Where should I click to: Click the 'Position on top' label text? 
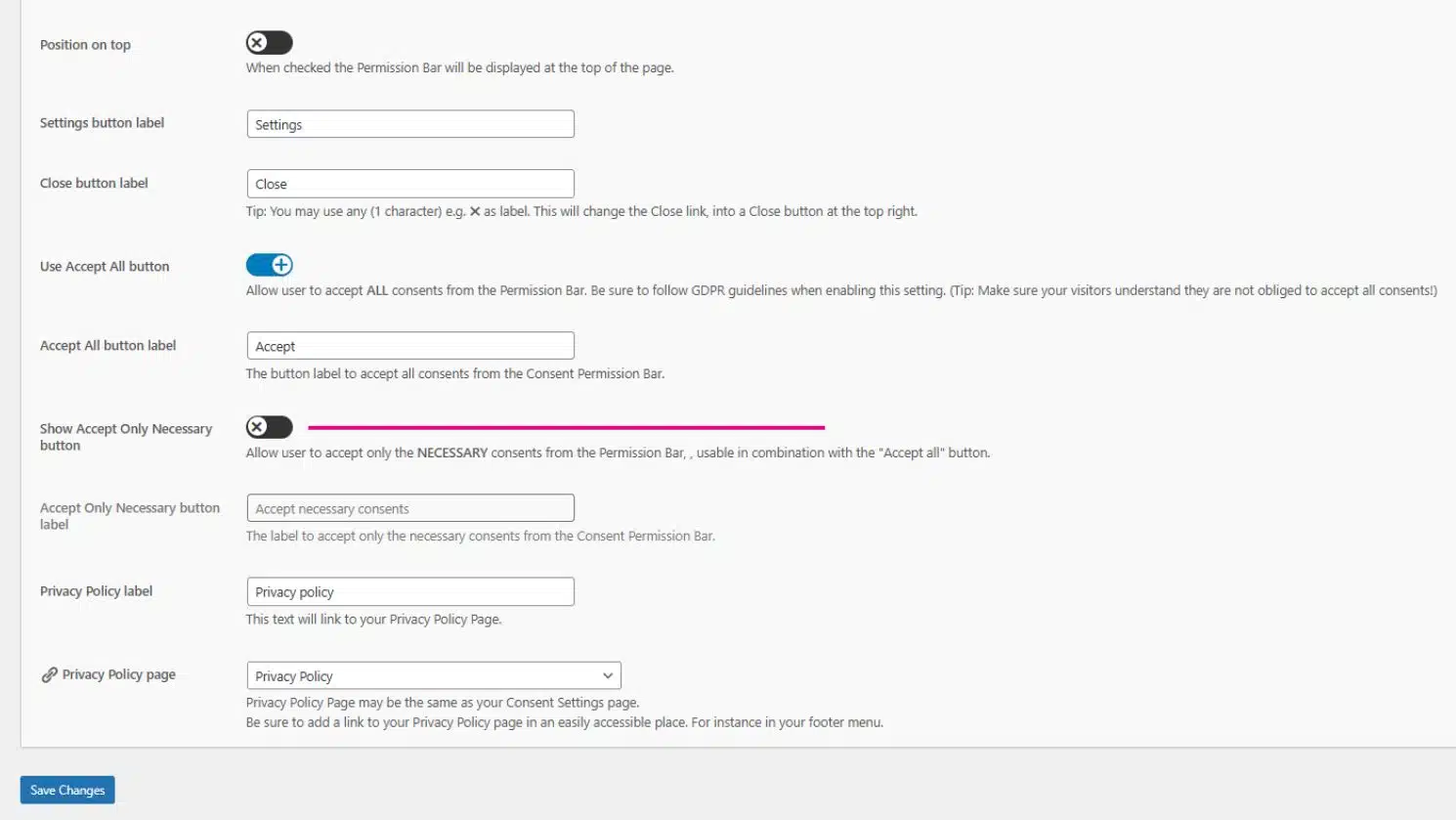click(85, 45)
